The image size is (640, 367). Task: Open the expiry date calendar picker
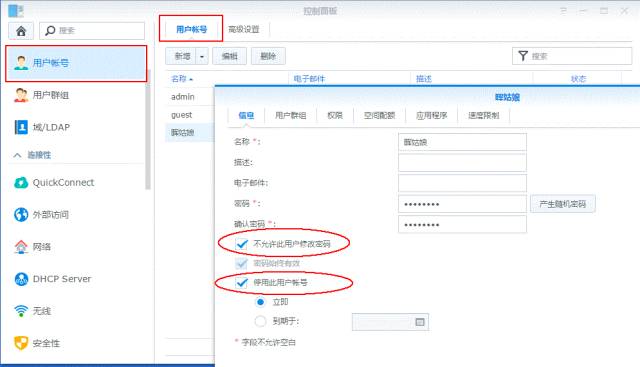tap(420, 322)
